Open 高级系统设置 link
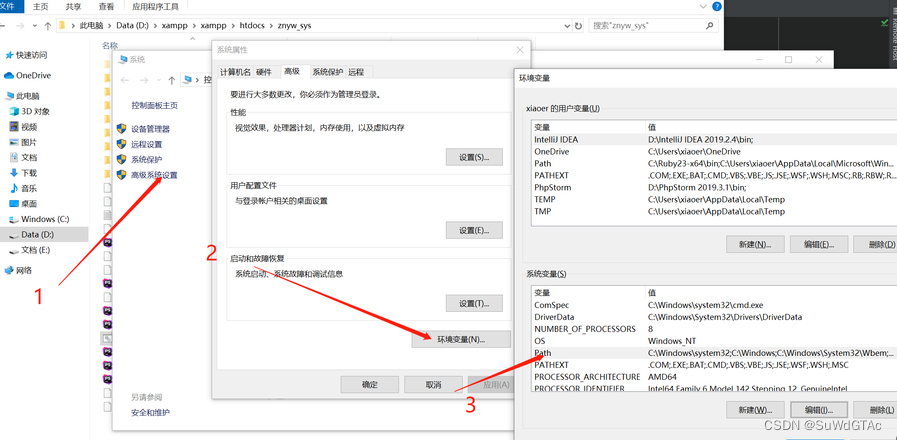897x440 pixels. point(154,175)
